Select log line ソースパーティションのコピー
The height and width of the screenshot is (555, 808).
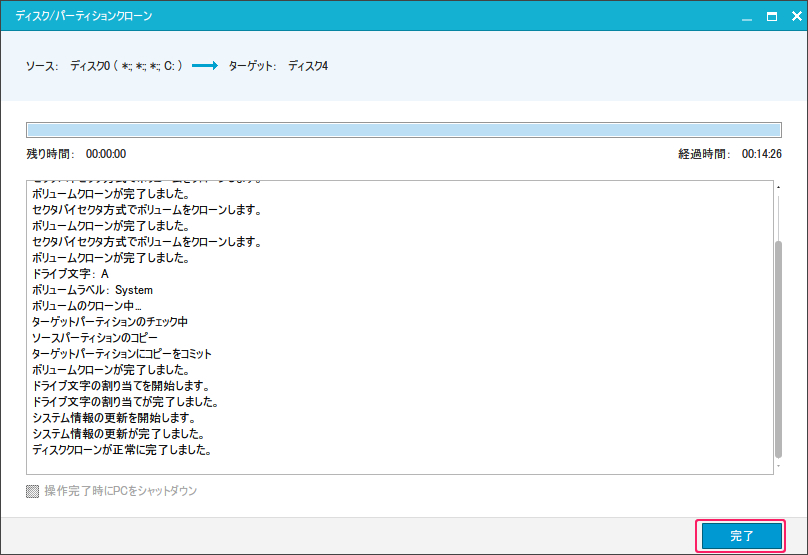tap(95, 338)
